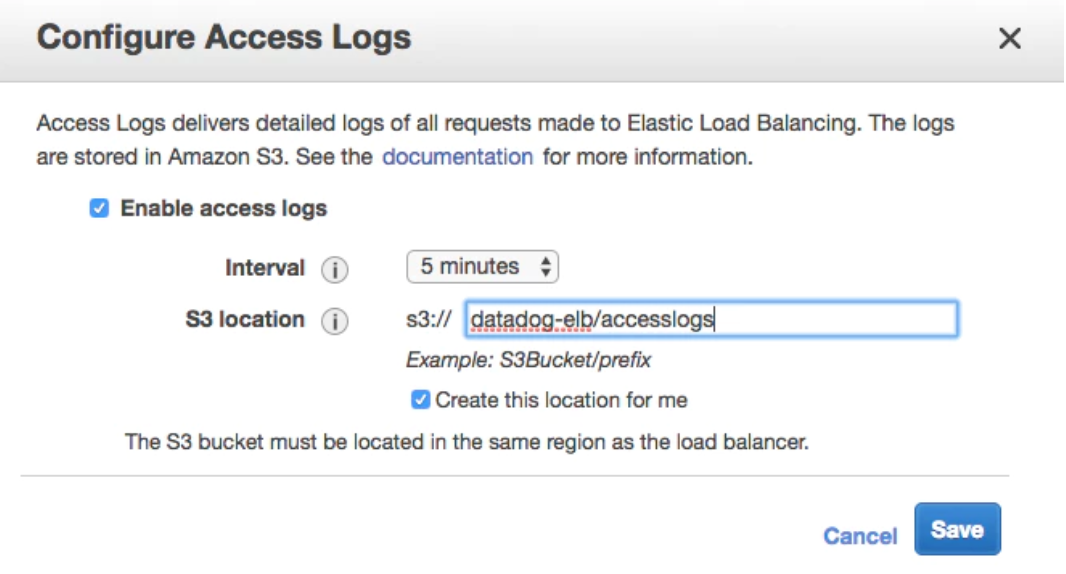Close the Configure Access Logs dialog
Viewport: 1066px width, 574px height.
1010,39
